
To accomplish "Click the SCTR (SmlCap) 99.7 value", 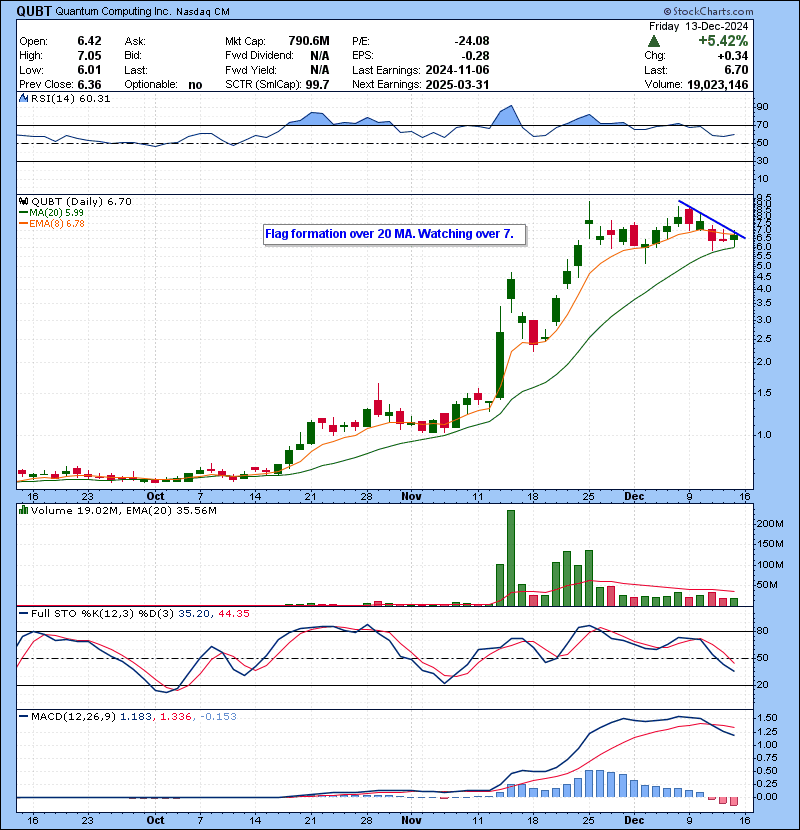I will (x=317, y=85).
